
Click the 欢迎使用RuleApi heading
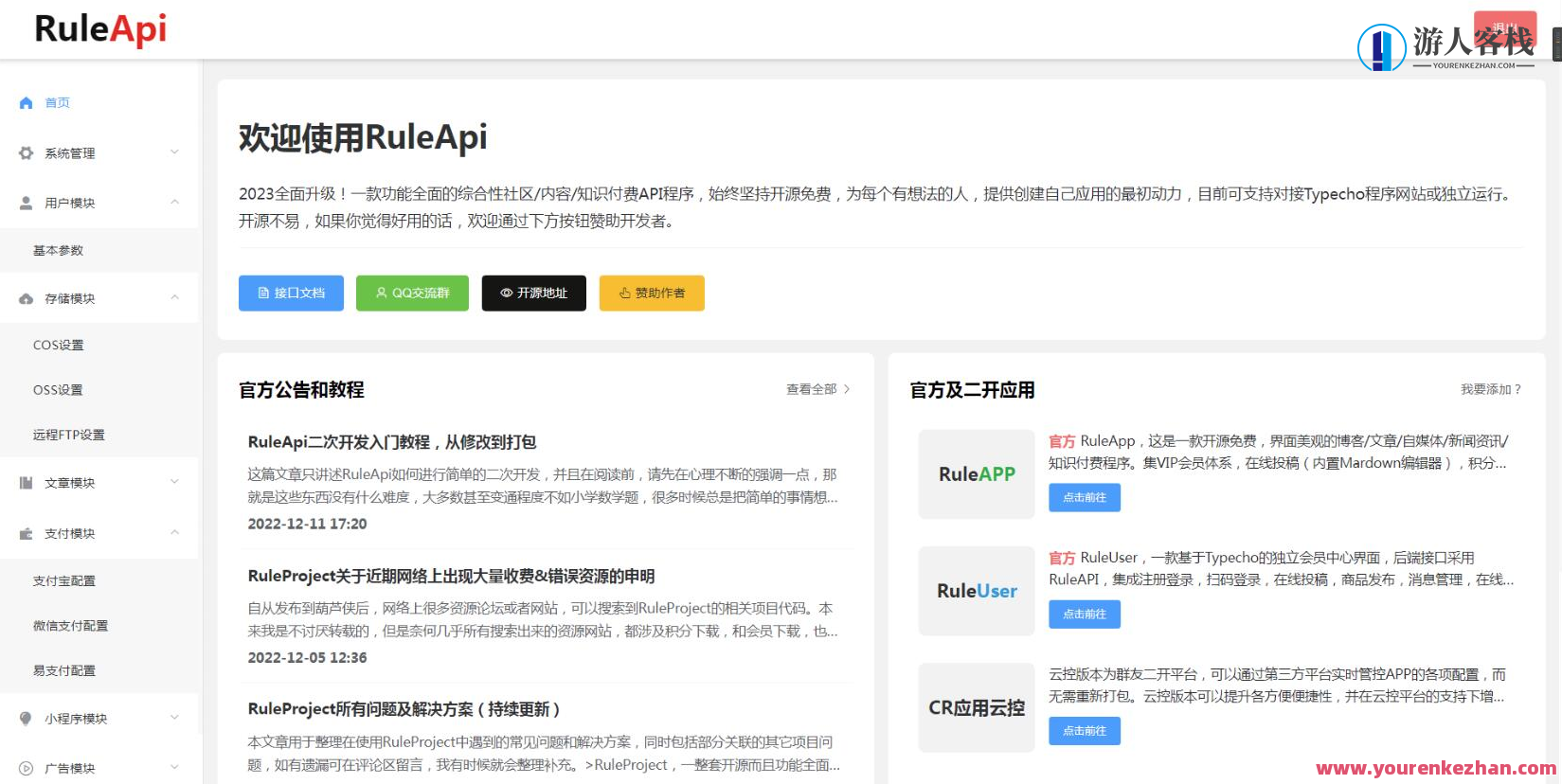(363, 137)
